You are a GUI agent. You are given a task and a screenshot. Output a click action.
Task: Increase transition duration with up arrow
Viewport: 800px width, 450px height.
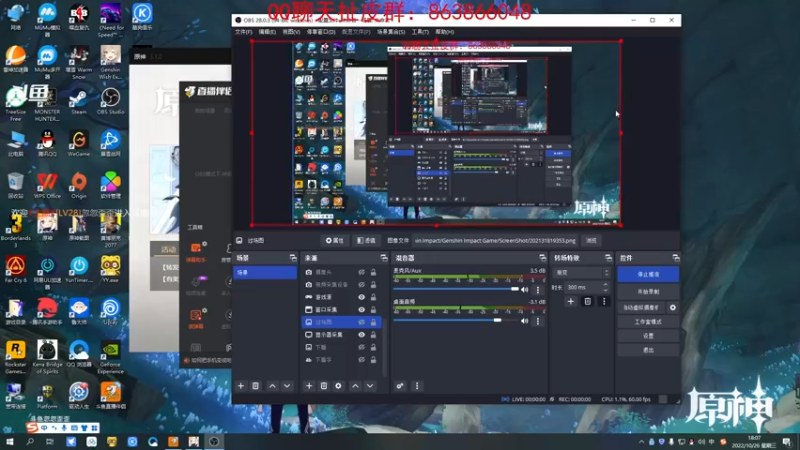tap(606, 285)
